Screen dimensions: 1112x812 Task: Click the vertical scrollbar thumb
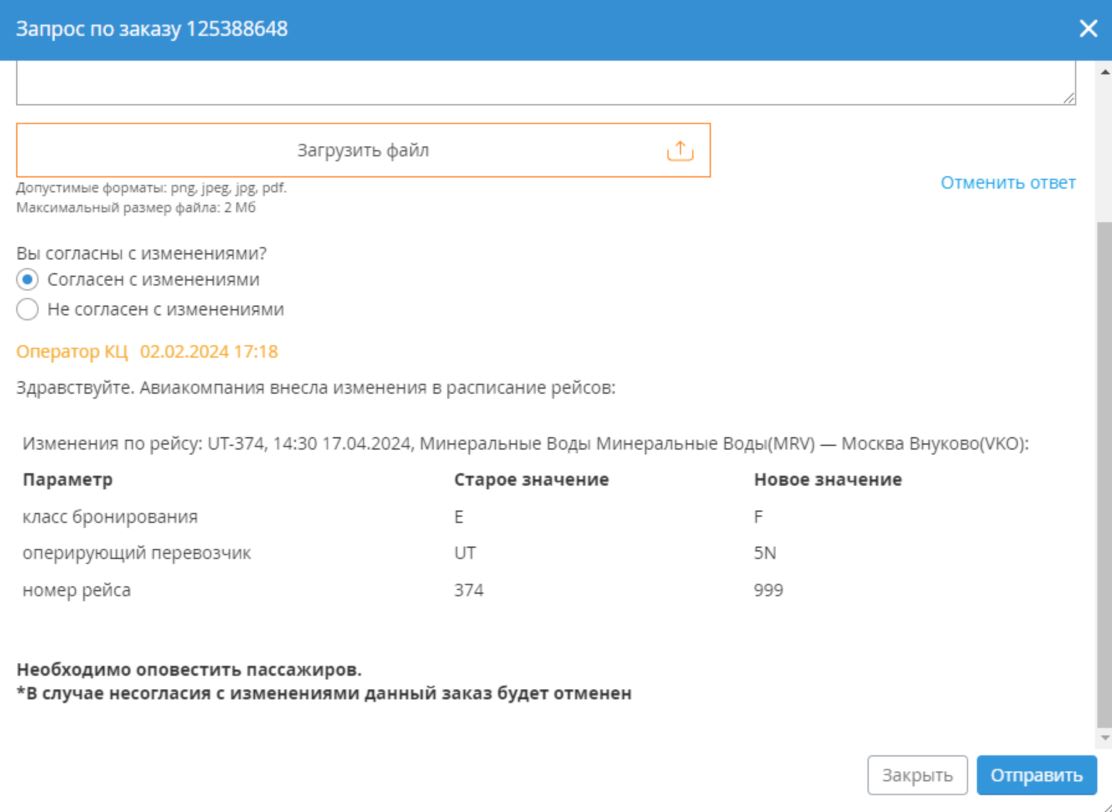point(1104,470)
